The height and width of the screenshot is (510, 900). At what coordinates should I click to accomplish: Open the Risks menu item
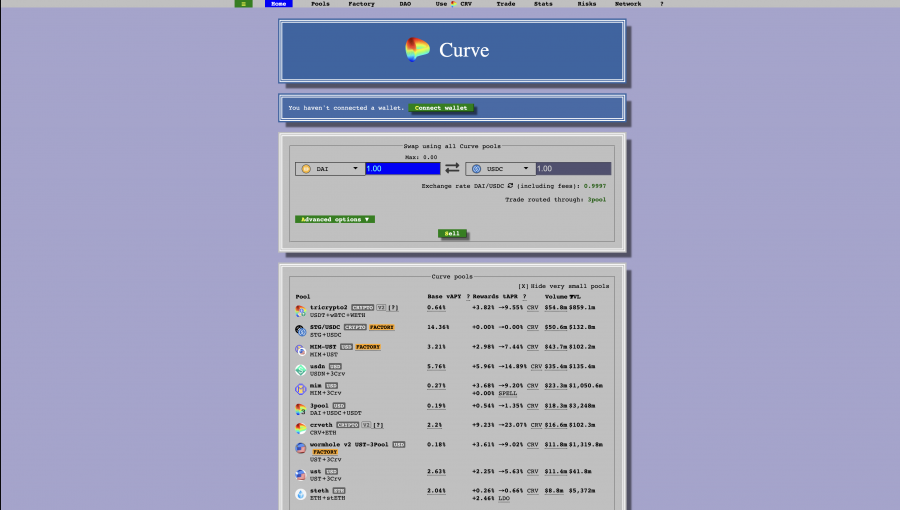click(x=587, y=3)
